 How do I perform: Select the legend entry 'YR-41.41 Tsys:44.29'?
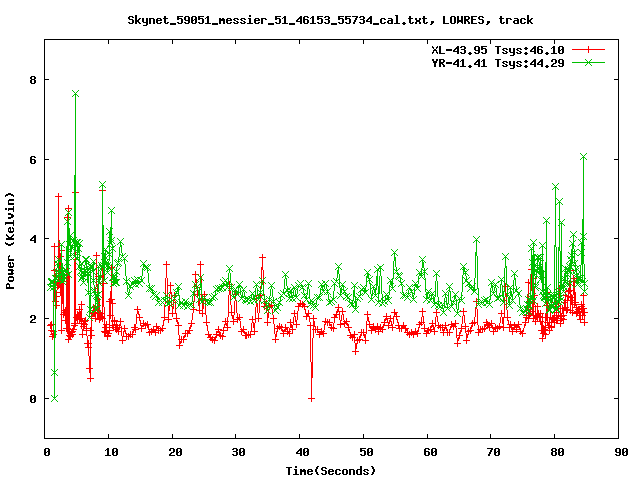[x=498, y=63]
